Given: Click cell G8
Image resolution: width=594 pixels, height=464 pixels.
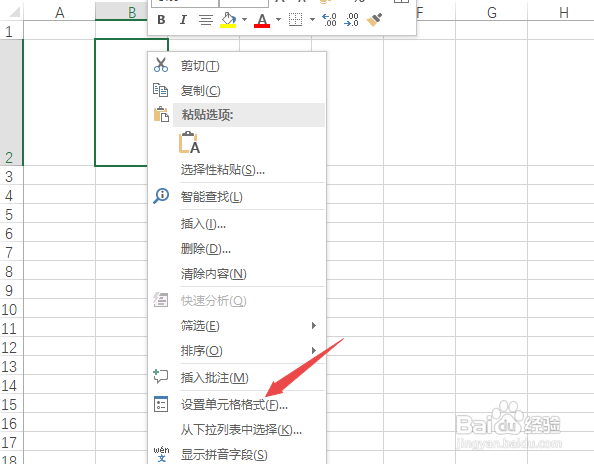Looking at the screenshot, I should (x=491, y=270).
